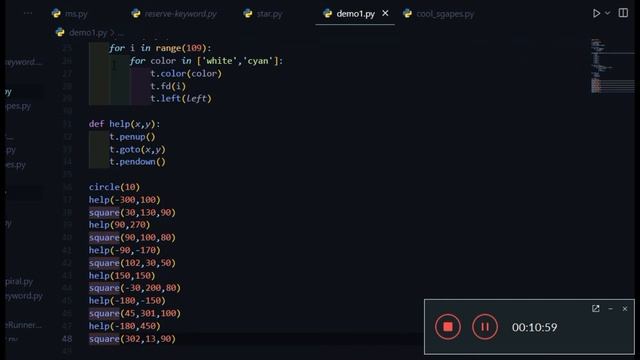
Task: Click line help(-180,-150)
Action: [127, 301]
